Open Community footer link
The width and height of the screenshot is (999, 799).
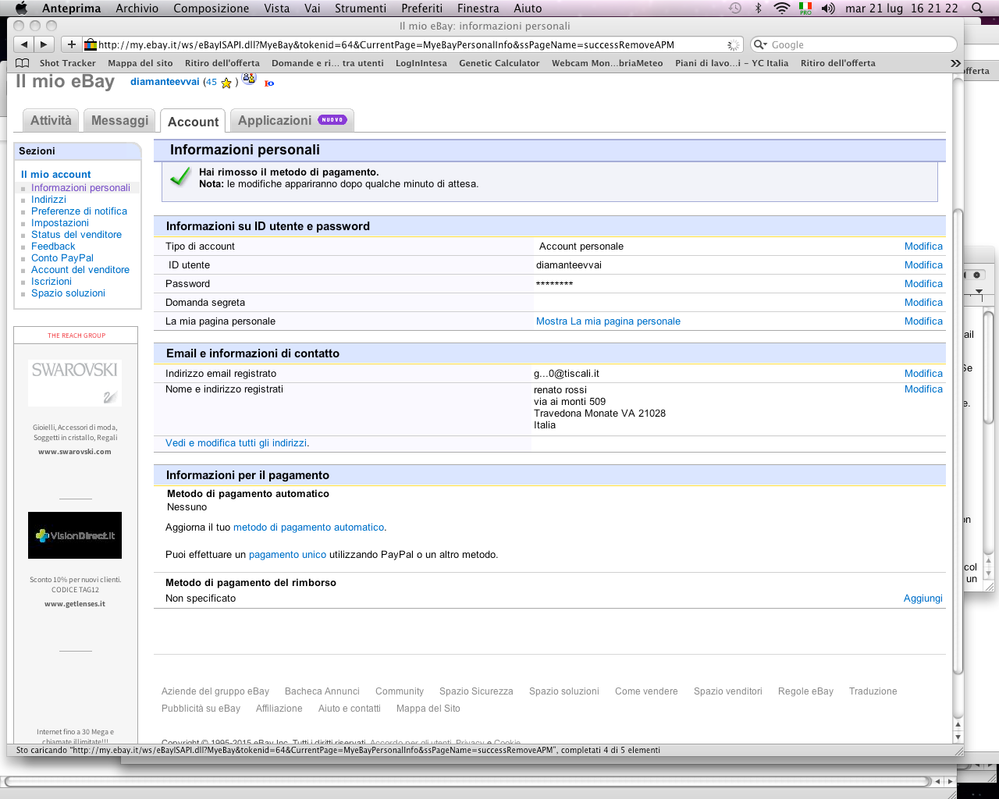tap(399, 691)
